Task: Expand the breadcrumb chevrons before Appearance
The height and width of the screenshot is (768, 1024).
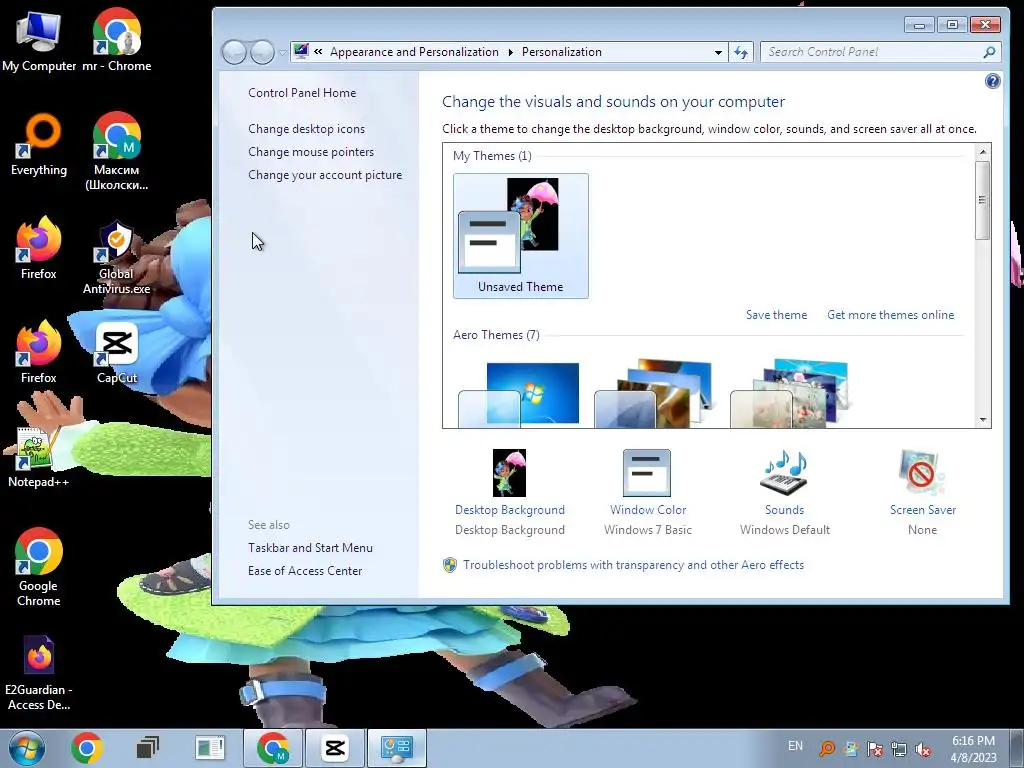Action: [x=318, y=52]
